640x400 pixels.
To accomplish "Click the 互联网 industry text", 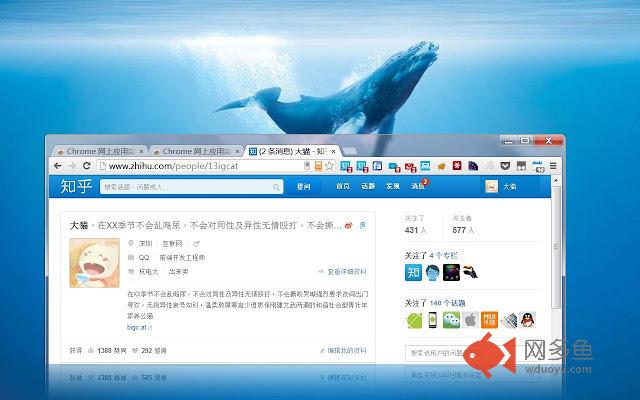I will 172,244.
